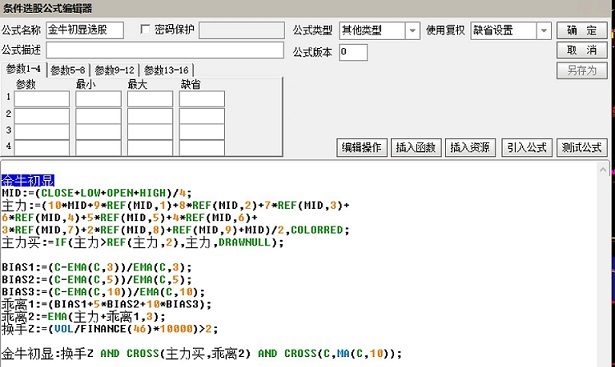Screen dimensions: 615x367
Task: Click the 插入资源 button
Action: coord(470,147)
